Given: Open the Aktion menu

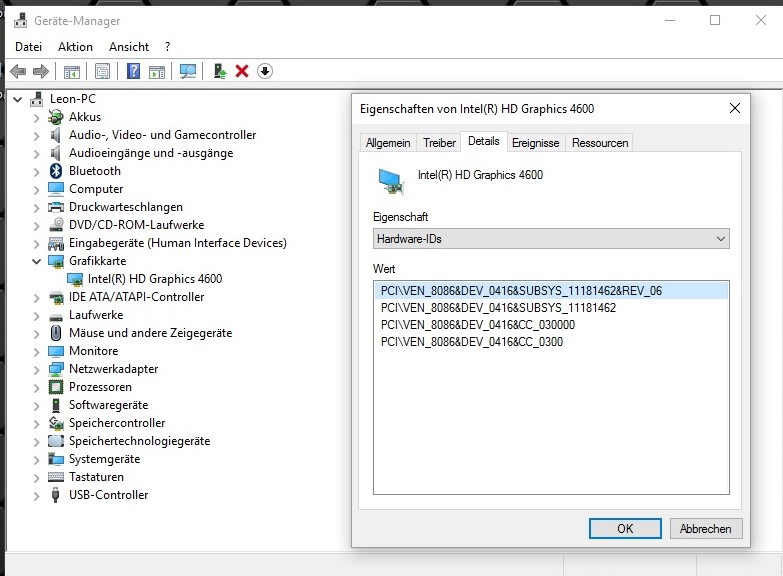Looking at the screenshot, I should 75,47.
